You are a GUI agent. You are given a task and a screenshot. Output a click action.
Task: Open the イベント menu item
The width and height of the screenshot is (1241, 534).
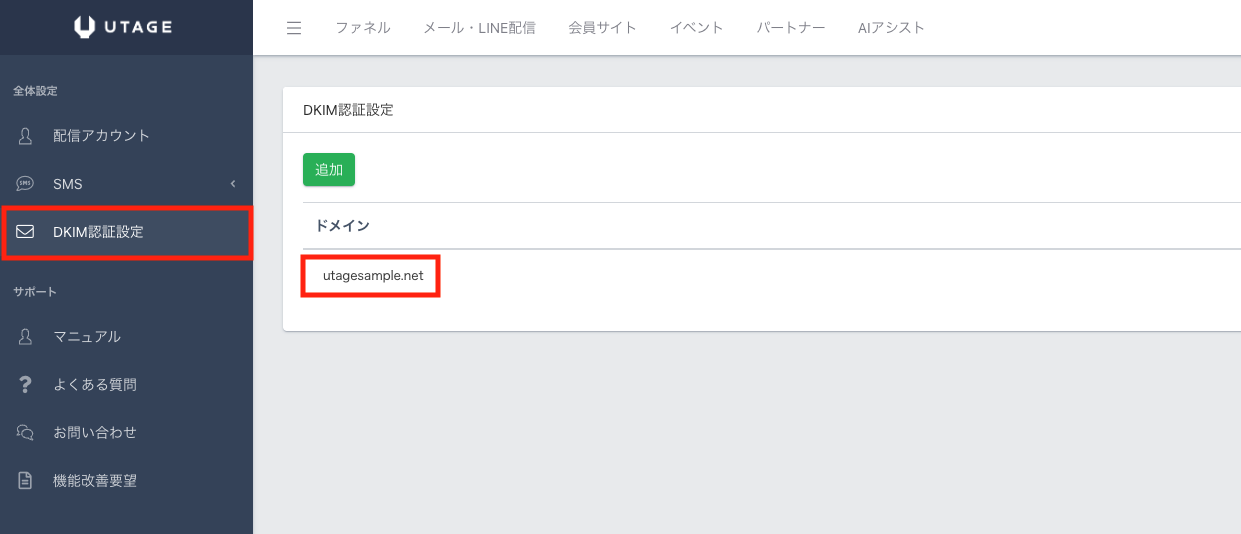click(x=696, y=28)
